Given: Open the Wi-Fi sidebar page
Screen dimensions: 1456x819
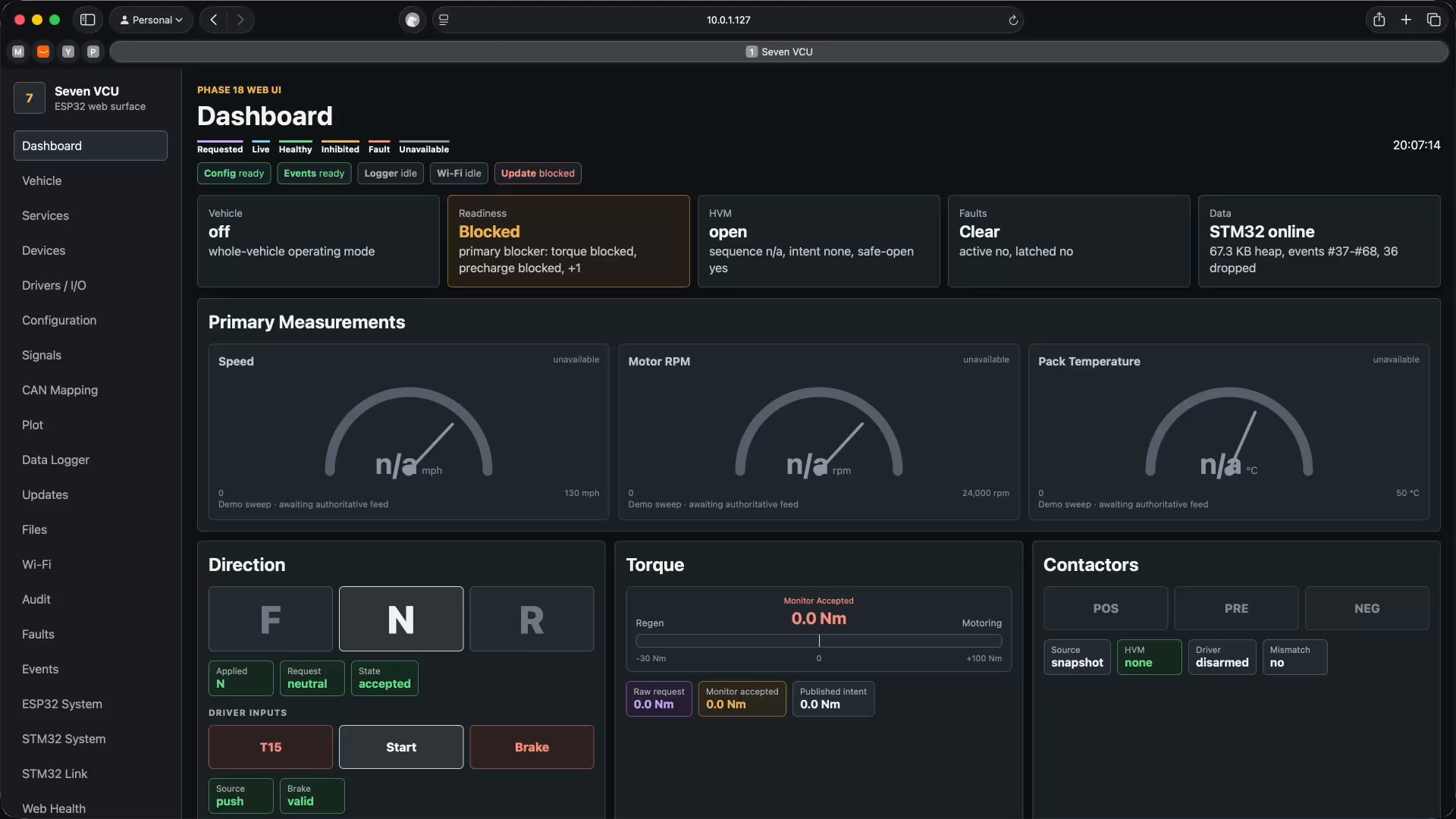Looking at the screenshot, I should [90, 564].
